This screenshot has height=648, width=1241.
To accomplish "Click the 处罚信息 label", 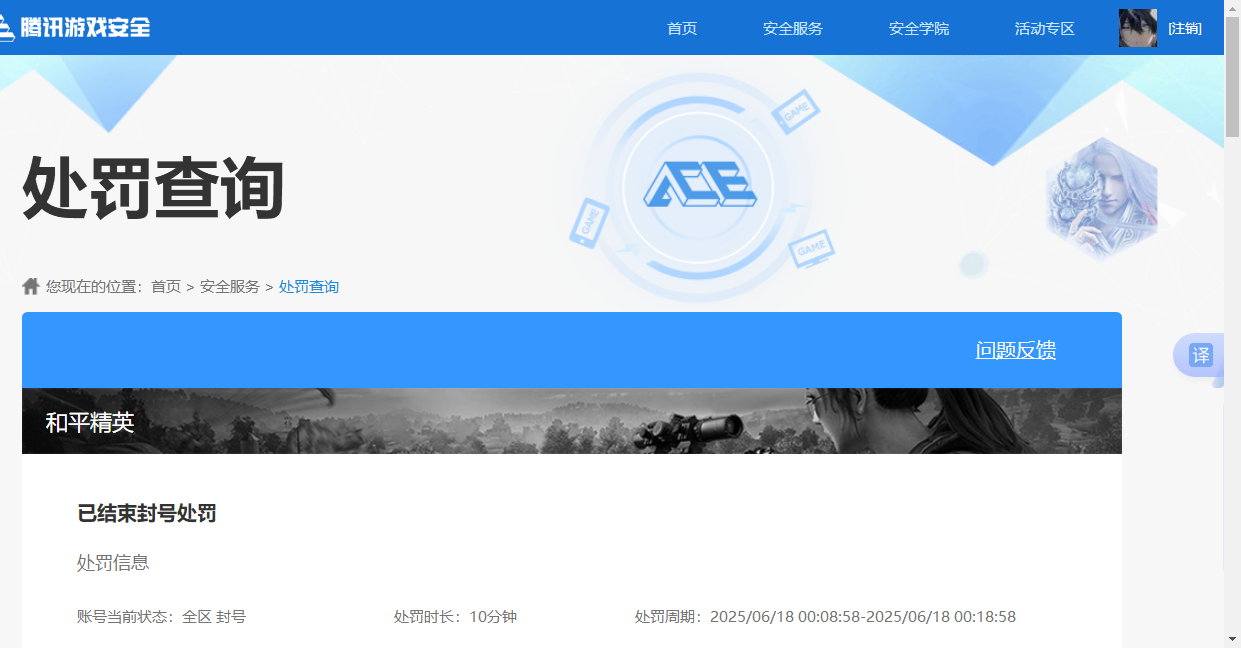I will point(113,563).
